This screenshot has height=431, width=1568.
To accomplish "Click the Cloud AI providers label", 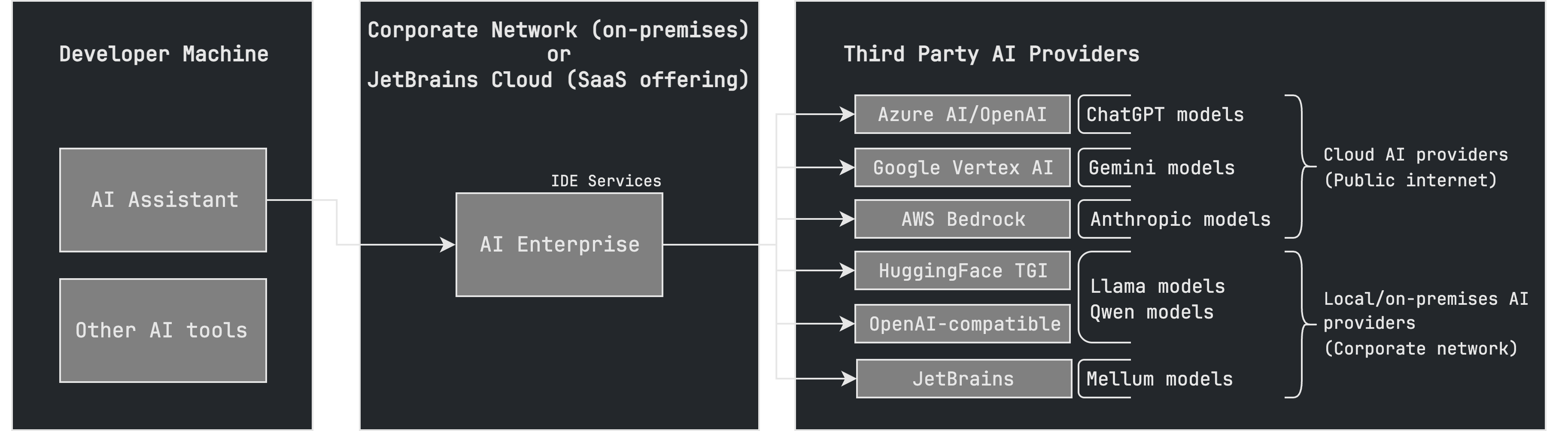I will (x=1415, y=167).
